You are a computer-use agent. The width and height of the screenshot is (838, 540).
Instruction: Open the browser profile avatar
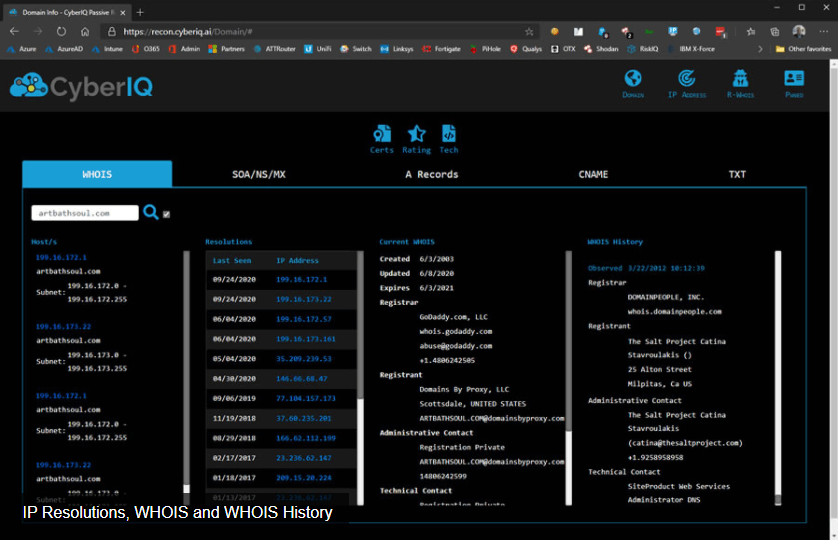tap(798, 32)
